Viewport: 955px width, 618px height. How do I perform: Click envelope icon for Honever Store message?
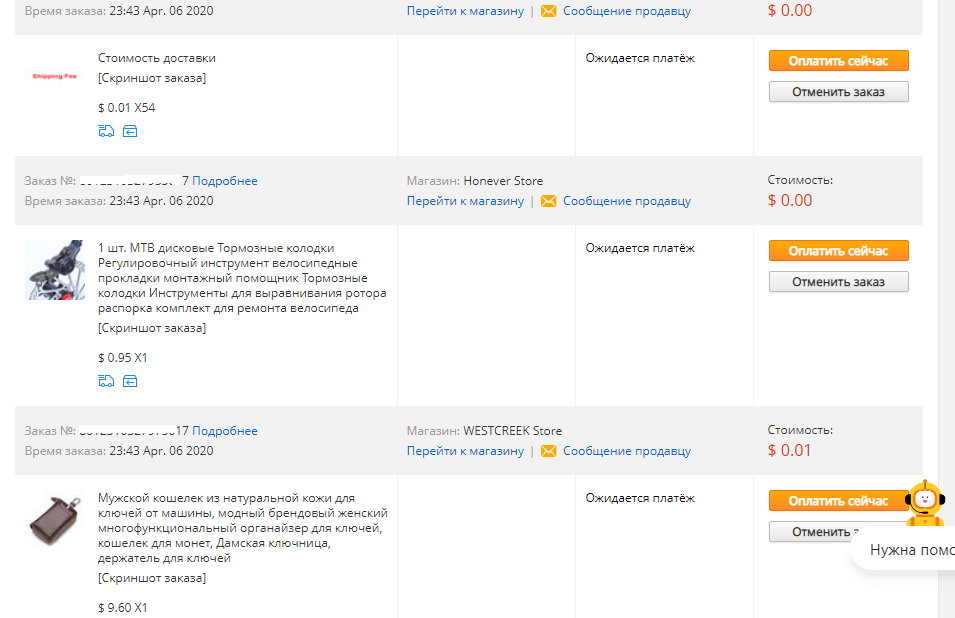tap(549, 201)
